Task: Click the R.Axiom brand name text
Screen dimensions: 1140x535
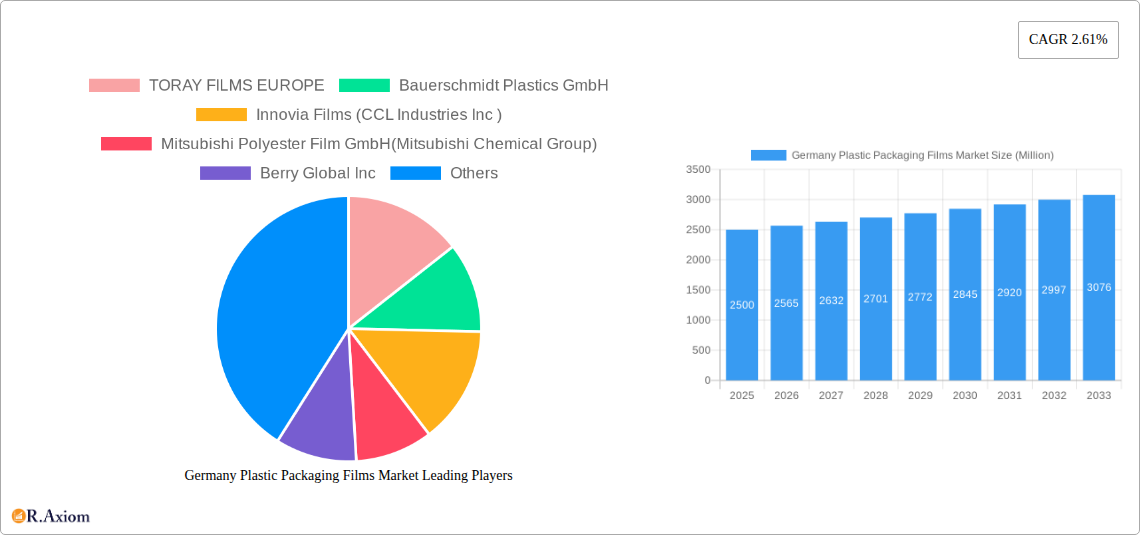Action: point(58,516)
